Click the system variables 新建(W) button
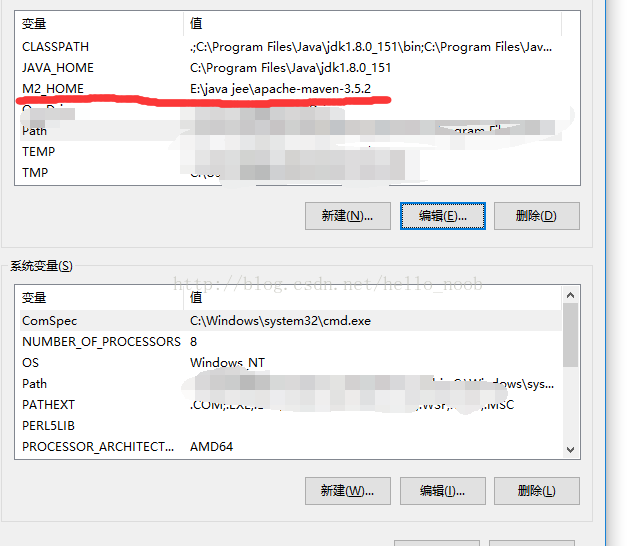The image size is (637, 546). [x=348, y=491]
